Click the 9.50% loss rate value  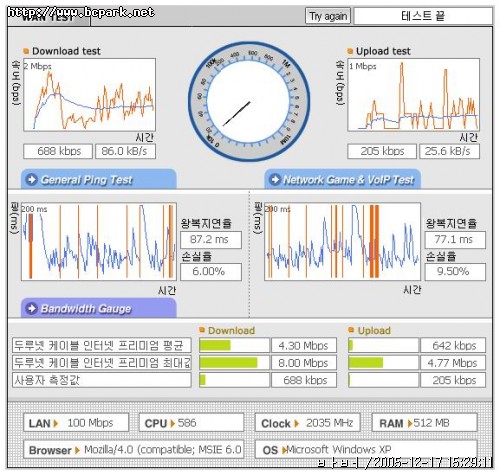tap(455, 272)
